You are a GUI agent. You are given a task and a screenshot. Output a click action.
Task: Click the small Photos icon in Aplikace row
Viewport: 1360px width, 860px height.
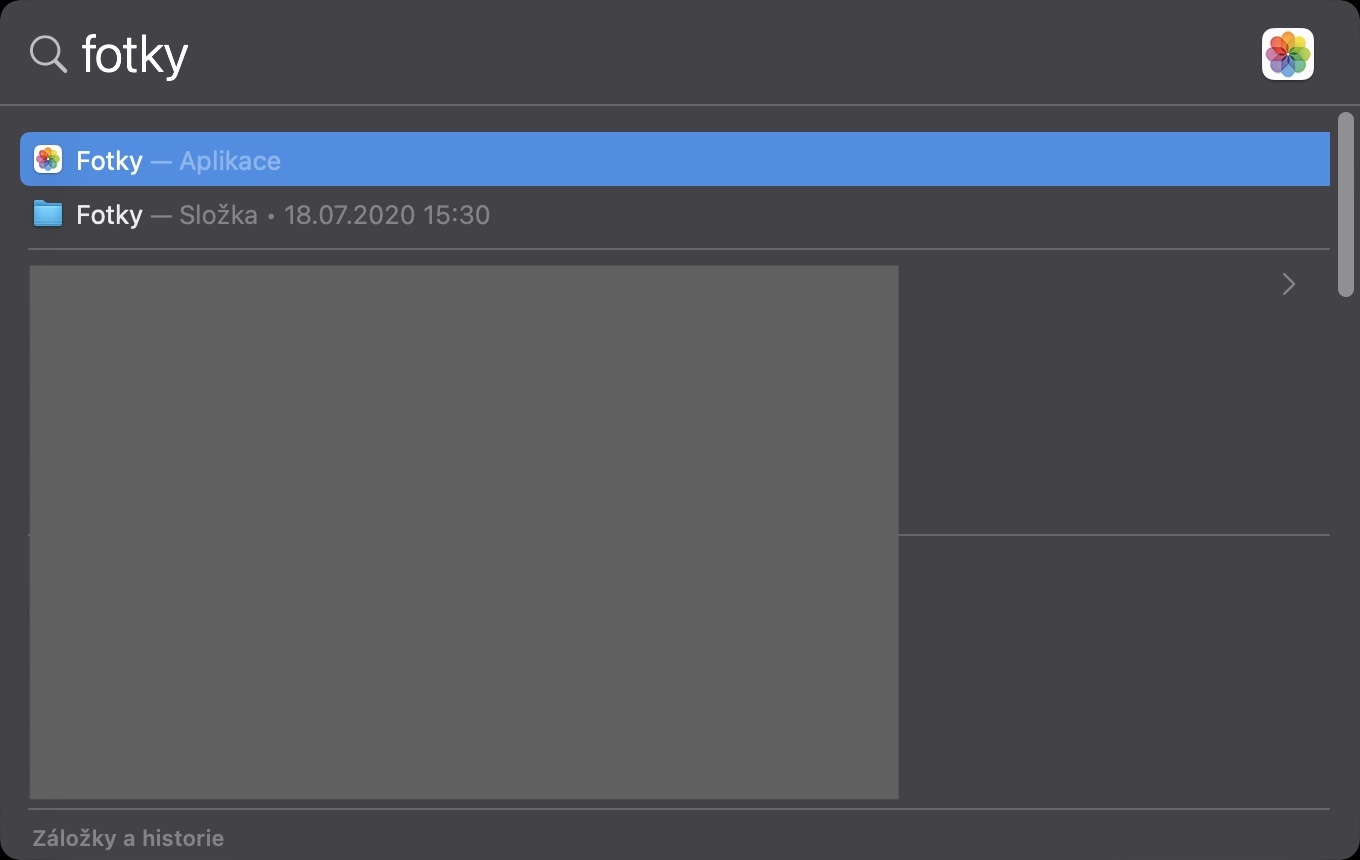[x=48, y=160]
